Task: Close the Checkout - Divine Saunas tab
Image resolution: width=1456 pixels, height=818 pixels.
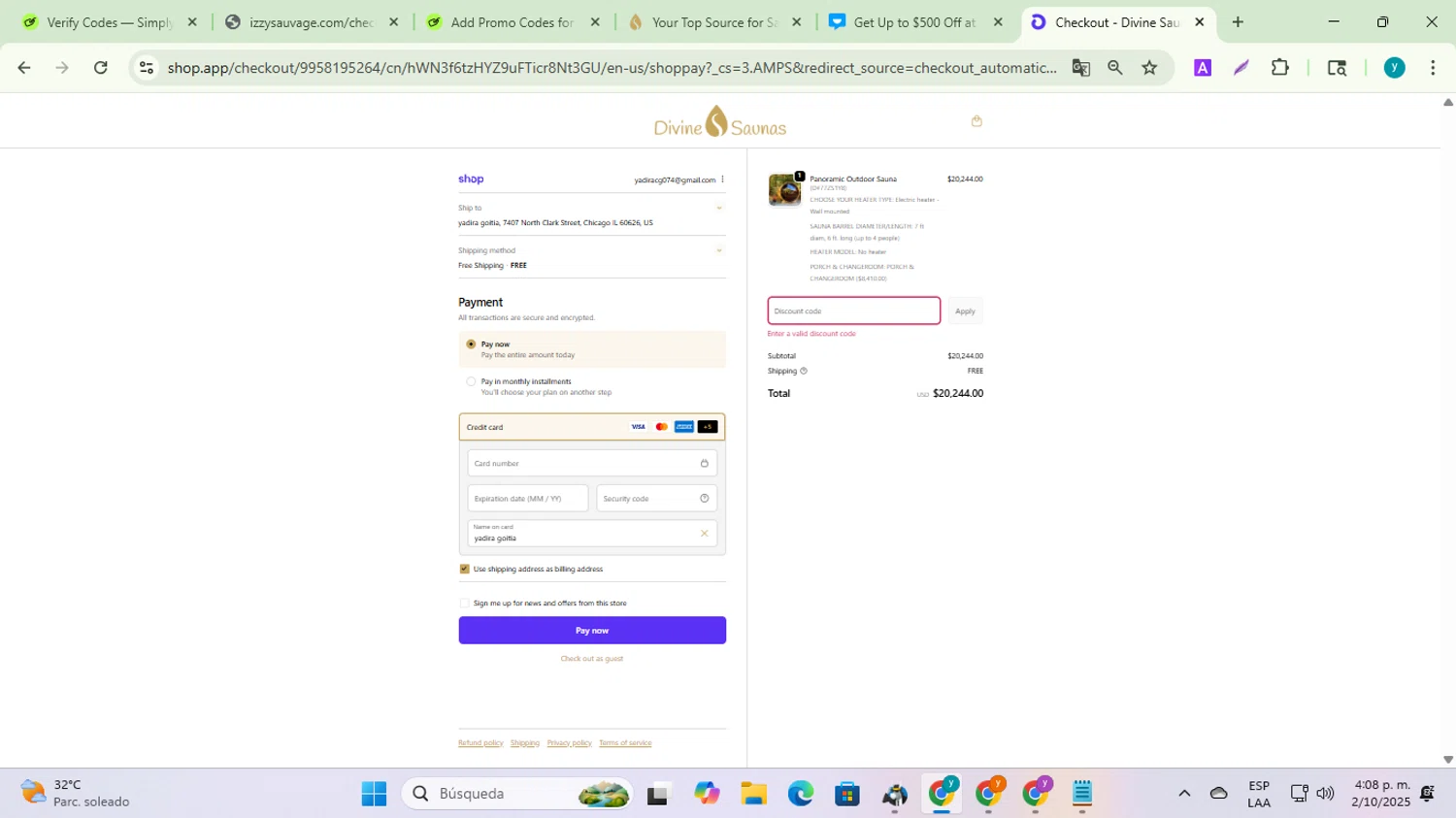Action: [1200, 22]
